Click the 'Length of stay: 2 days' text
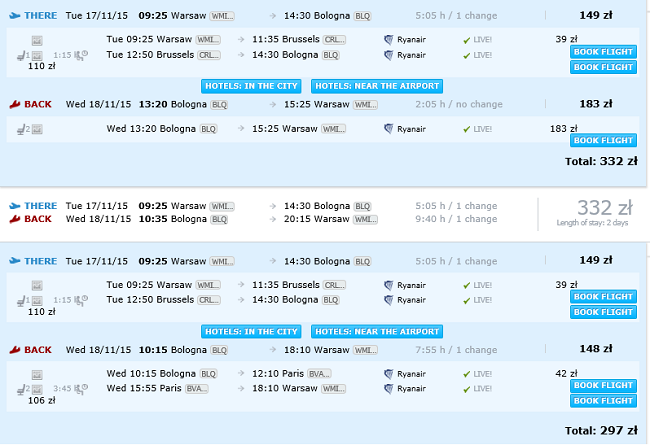This screenshot has width=650, height=445. click(x=592, y=223)
